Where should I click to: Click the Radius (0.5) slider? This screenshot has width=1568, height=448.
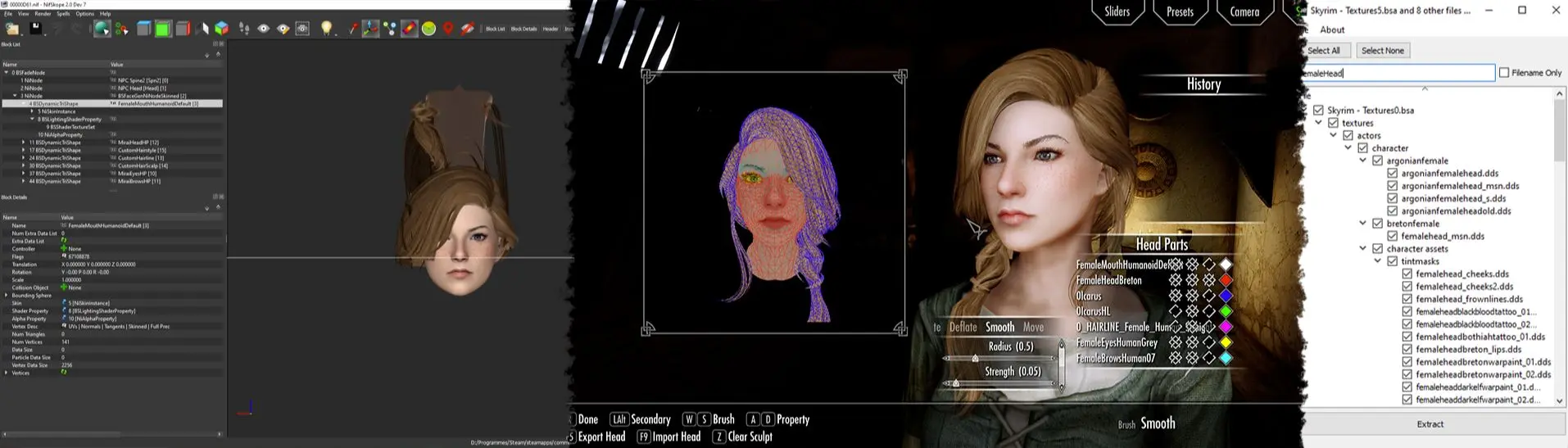[x=999, y=358]
